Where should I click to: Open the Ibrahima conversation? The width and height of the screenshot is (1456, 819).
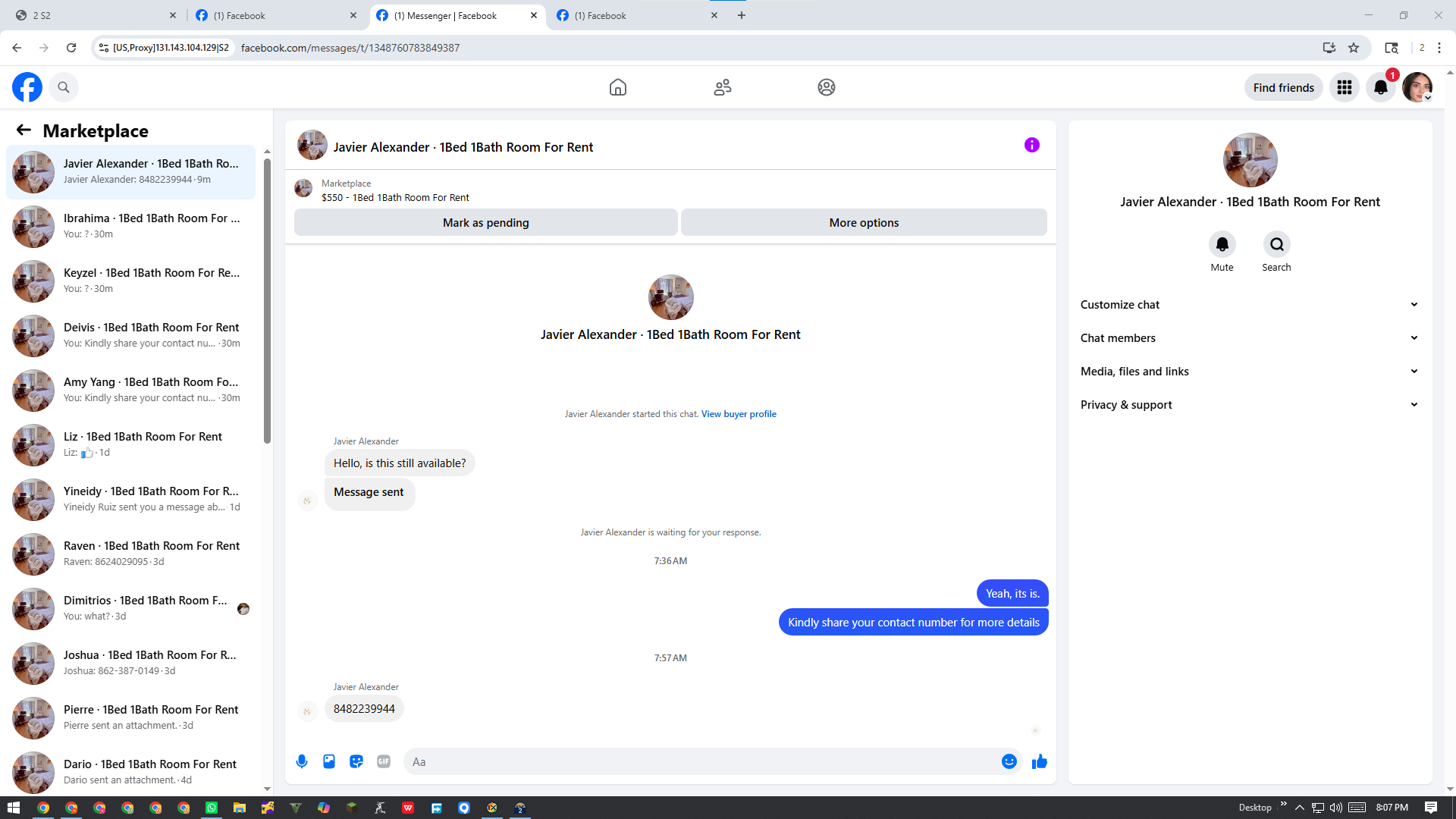[130, 226]
